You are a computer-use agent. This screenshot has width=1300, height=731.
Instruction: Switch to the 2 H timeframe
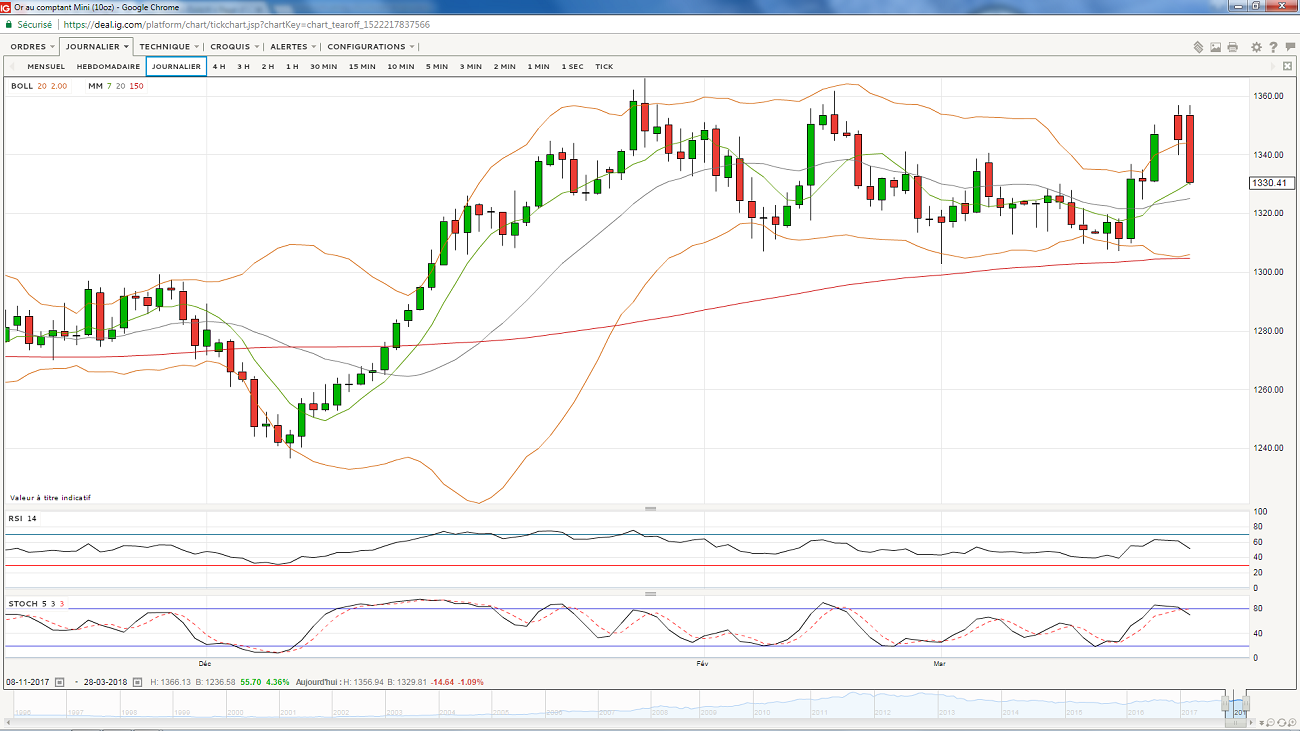click(268, 67)
